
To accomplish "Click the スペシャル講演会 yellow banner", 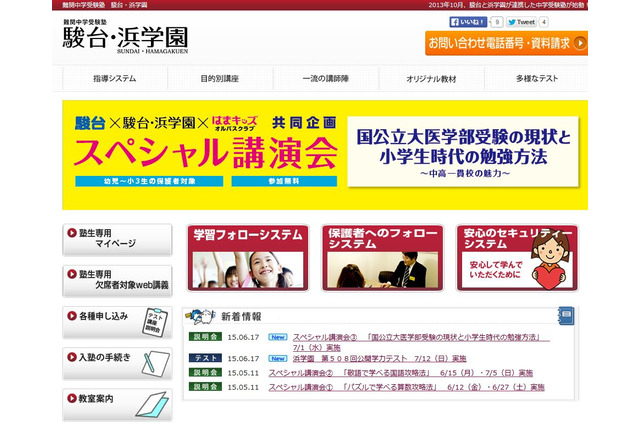I will click(325, 155).
